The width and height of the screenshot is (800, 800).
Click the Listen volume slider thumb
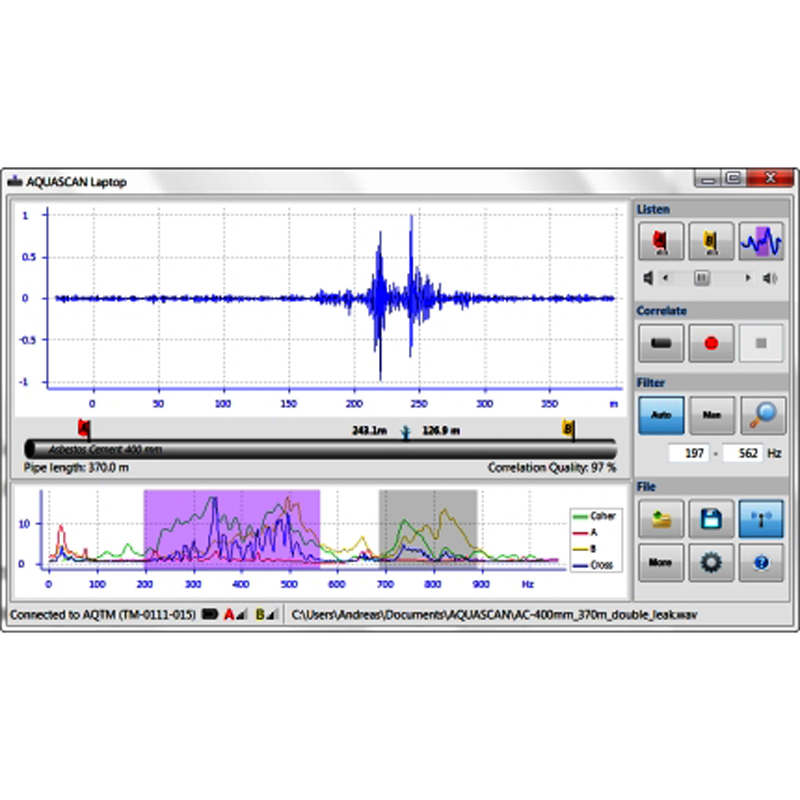702,278
